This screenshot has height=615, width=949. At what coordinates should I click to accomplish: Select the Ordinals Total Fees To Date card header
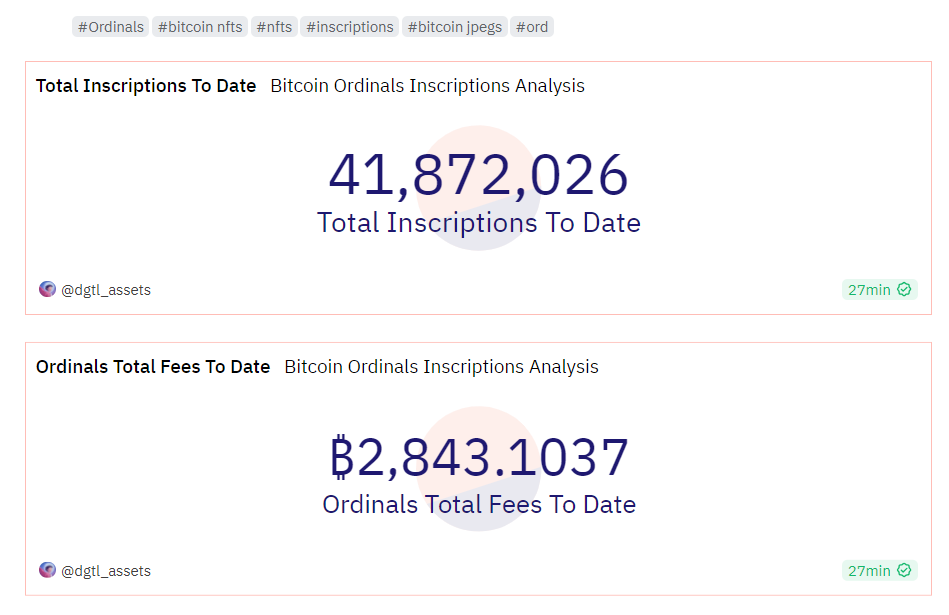[152, 367]
